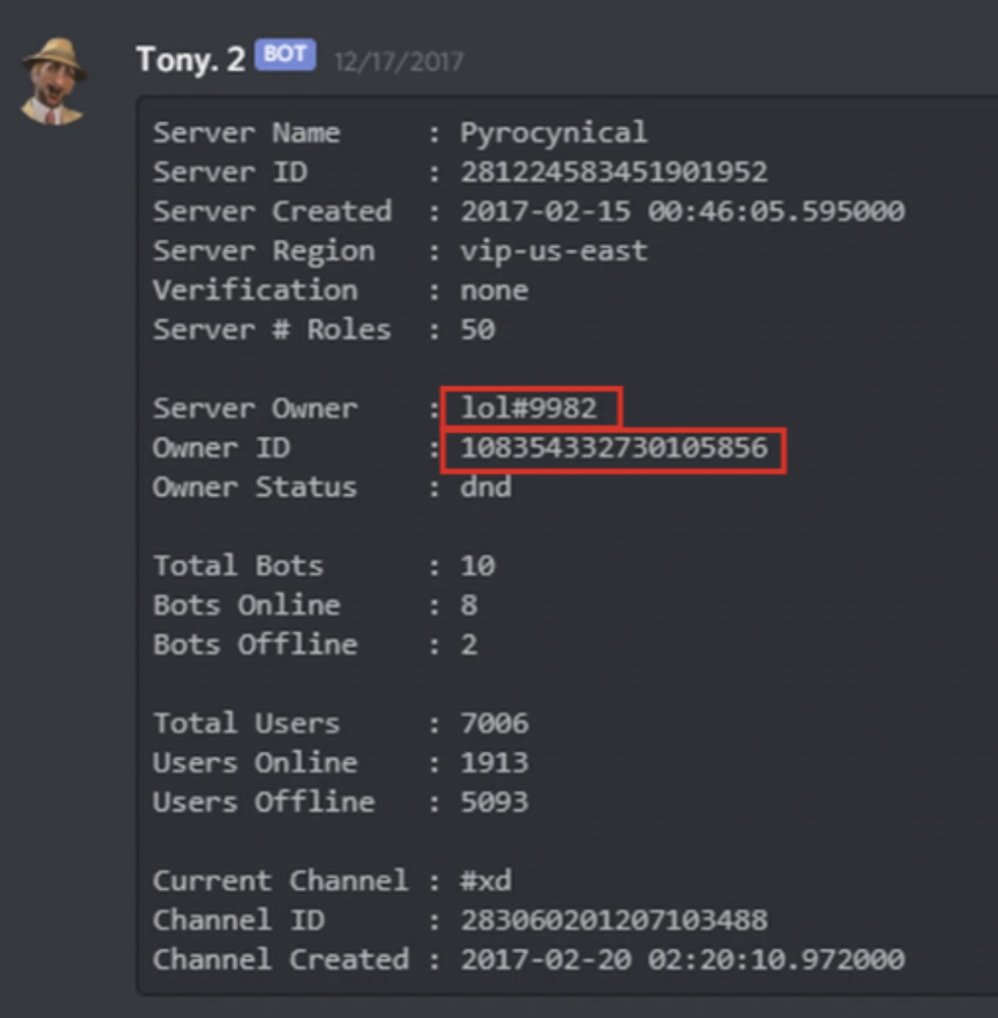Click the Users Offline count 5093
The width and height of the screenshot is (998, 1018).
point(494,802)
